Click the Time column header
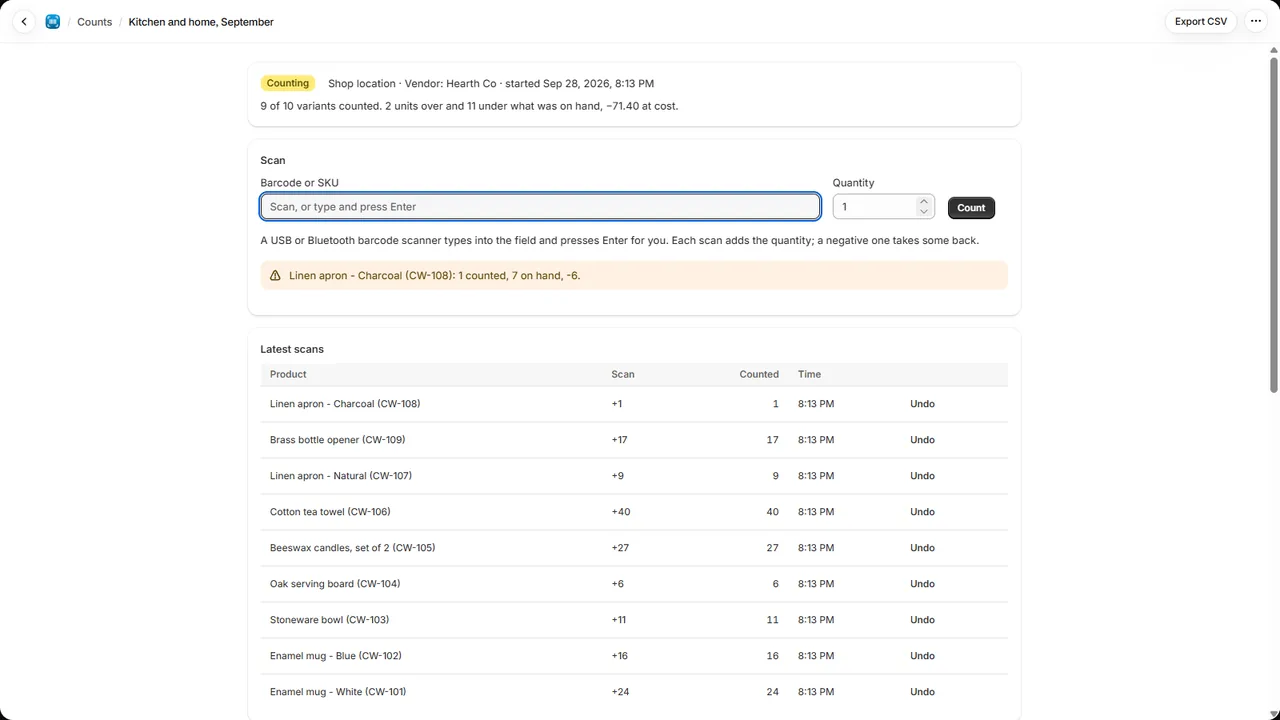Image resolution: width=1280 pixels, height=720 pixels. tap(809, 374)
